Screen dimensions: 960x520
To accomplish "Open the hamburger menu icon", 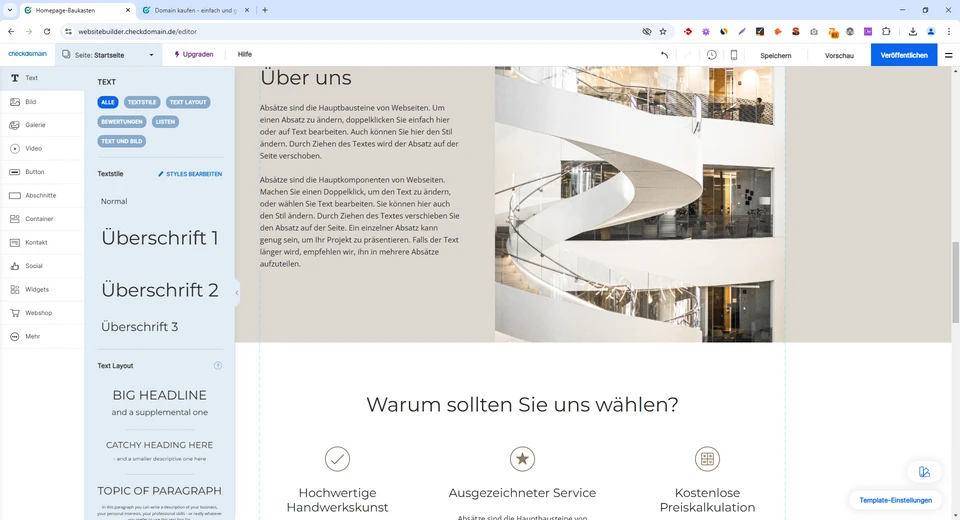I will [948, 55].
